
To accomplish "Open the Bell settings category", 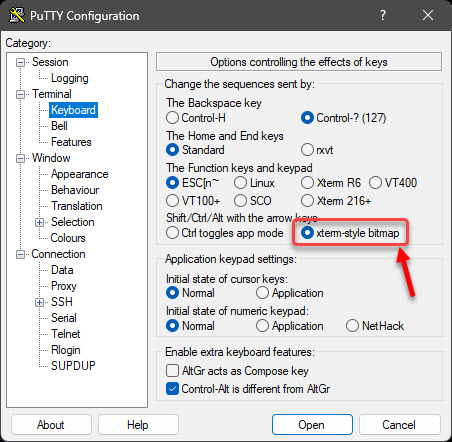I will 59,126.
